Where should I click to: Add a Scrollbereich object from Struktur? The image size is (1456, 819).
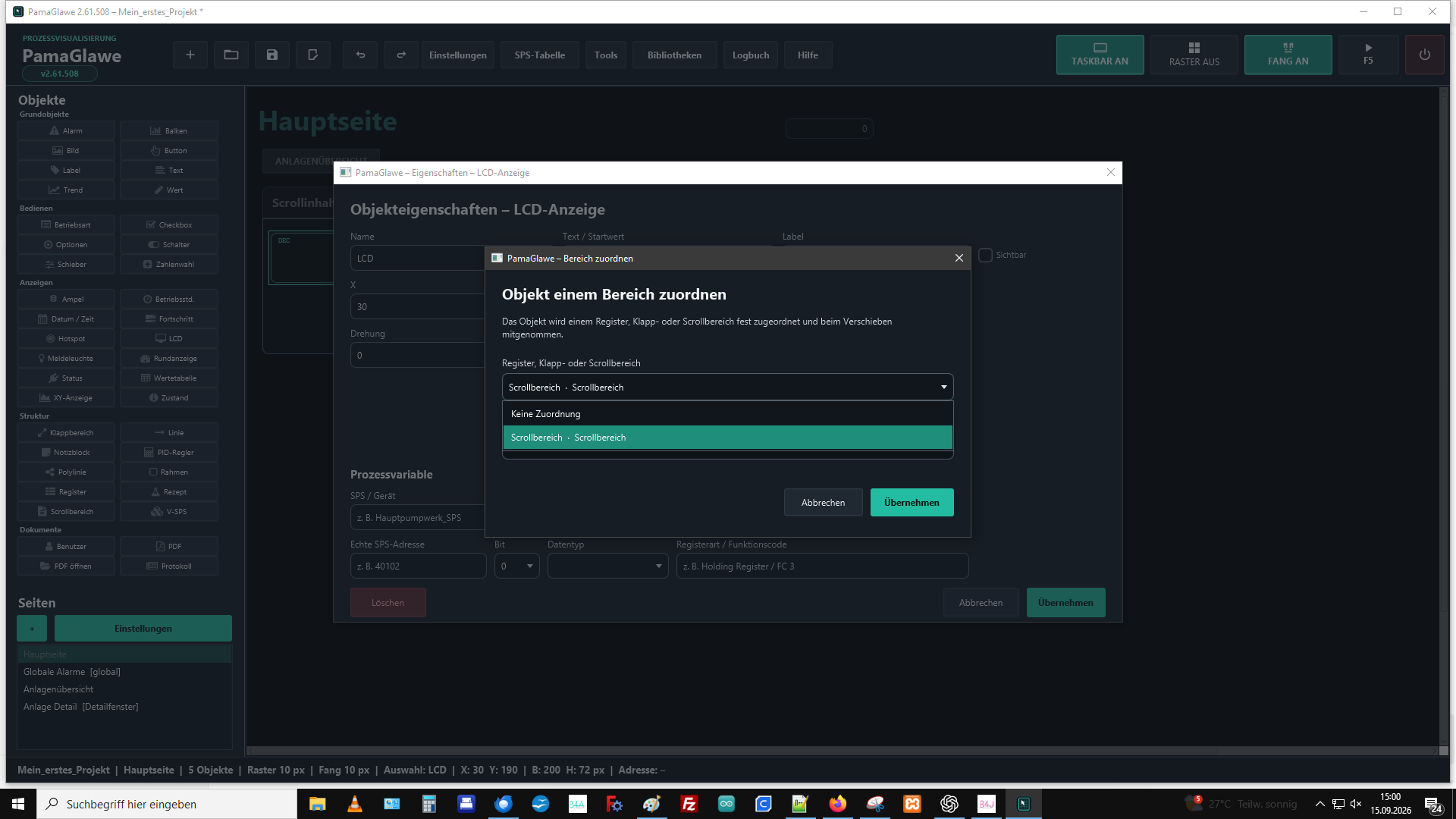pyautogui.click(x=66, y=511)
